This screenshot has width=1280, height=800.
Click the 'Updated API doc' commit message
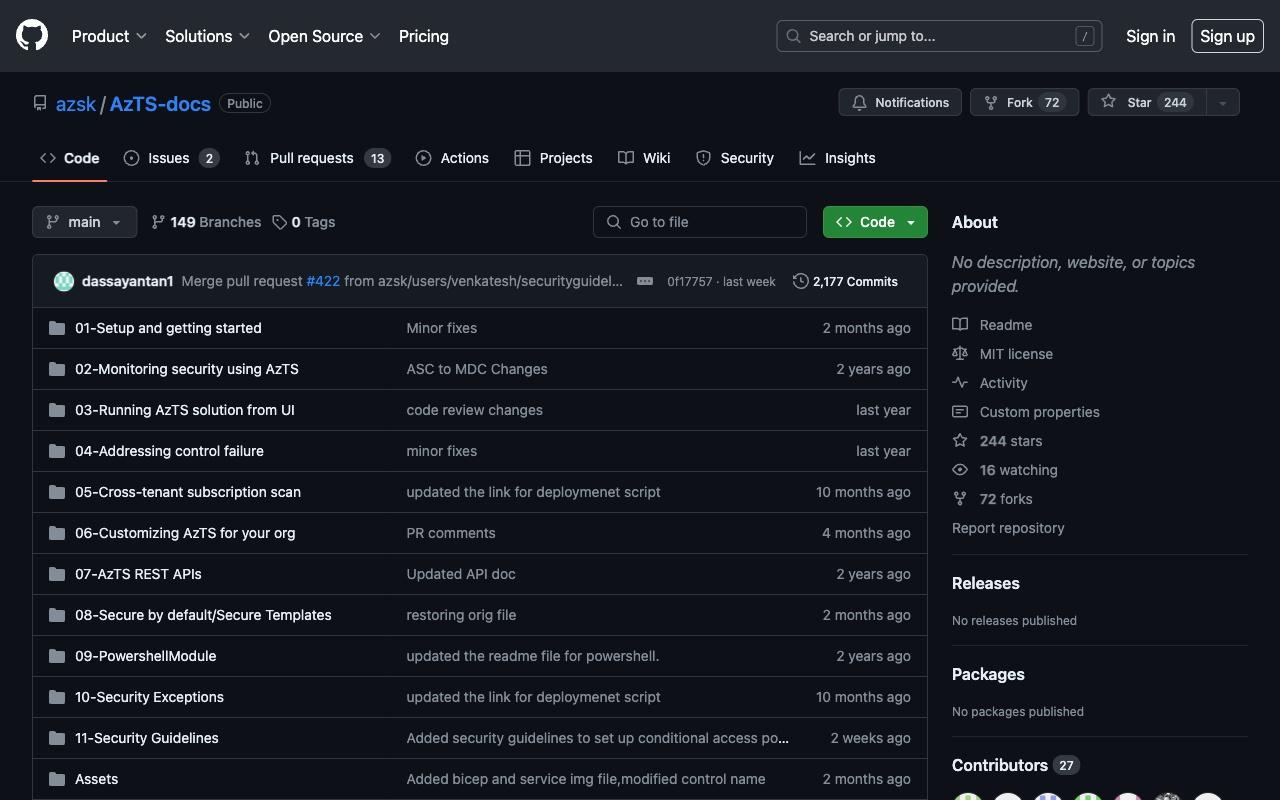pyautogui.click(x=461, y=574)
